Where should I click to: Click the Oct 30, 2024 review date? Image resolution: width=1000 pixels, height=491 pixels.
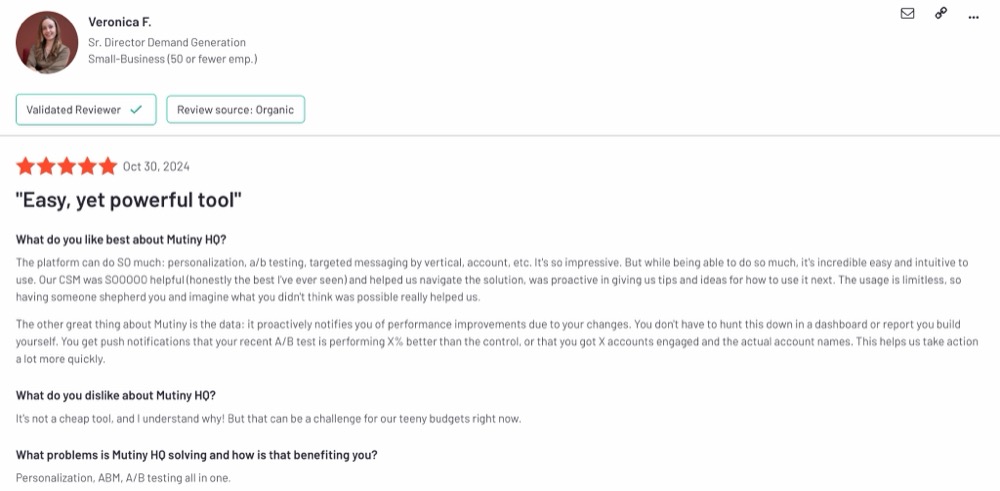click(x=156, y=166)
